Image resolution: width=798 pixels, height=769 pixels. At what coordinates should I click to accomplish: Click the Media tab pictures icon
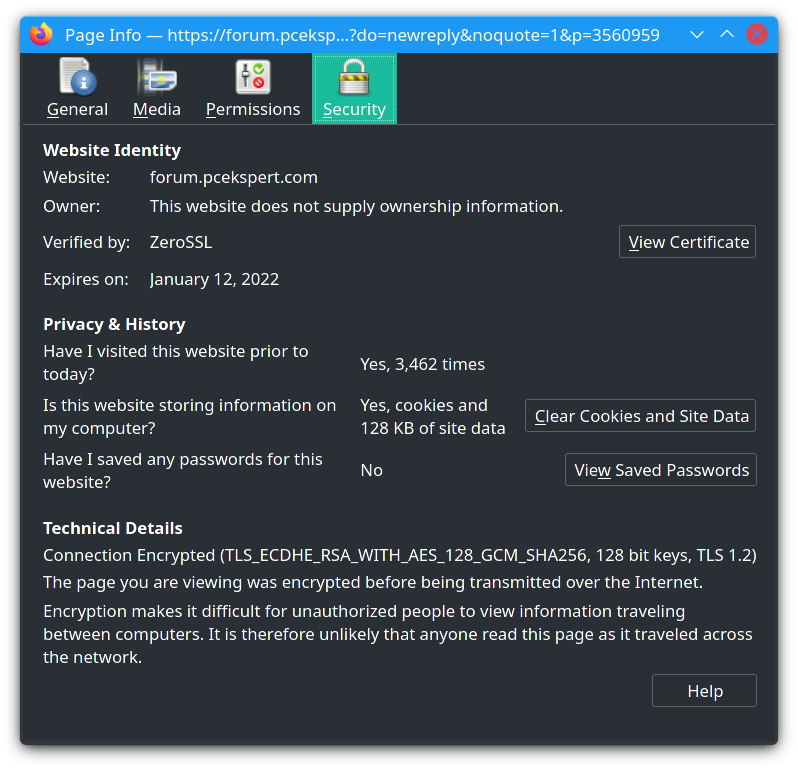(x=157, y=77)
